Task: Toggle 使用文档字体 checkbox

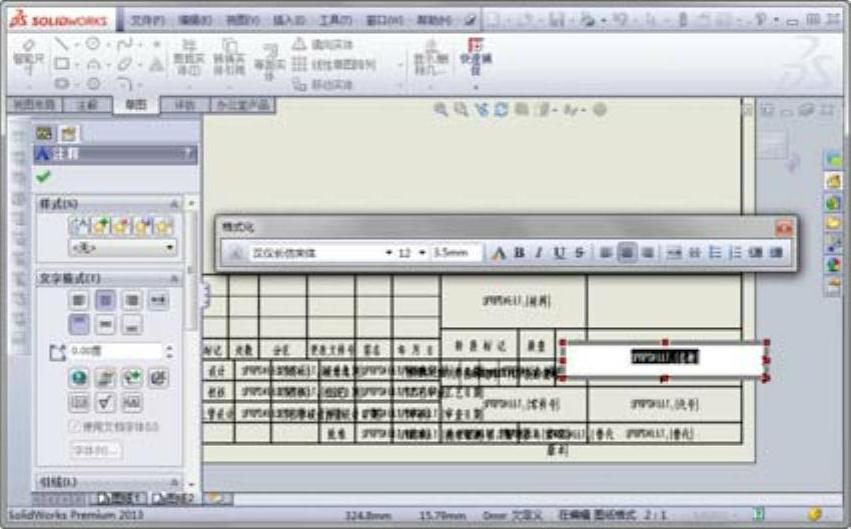Action: tap(75, 426)
